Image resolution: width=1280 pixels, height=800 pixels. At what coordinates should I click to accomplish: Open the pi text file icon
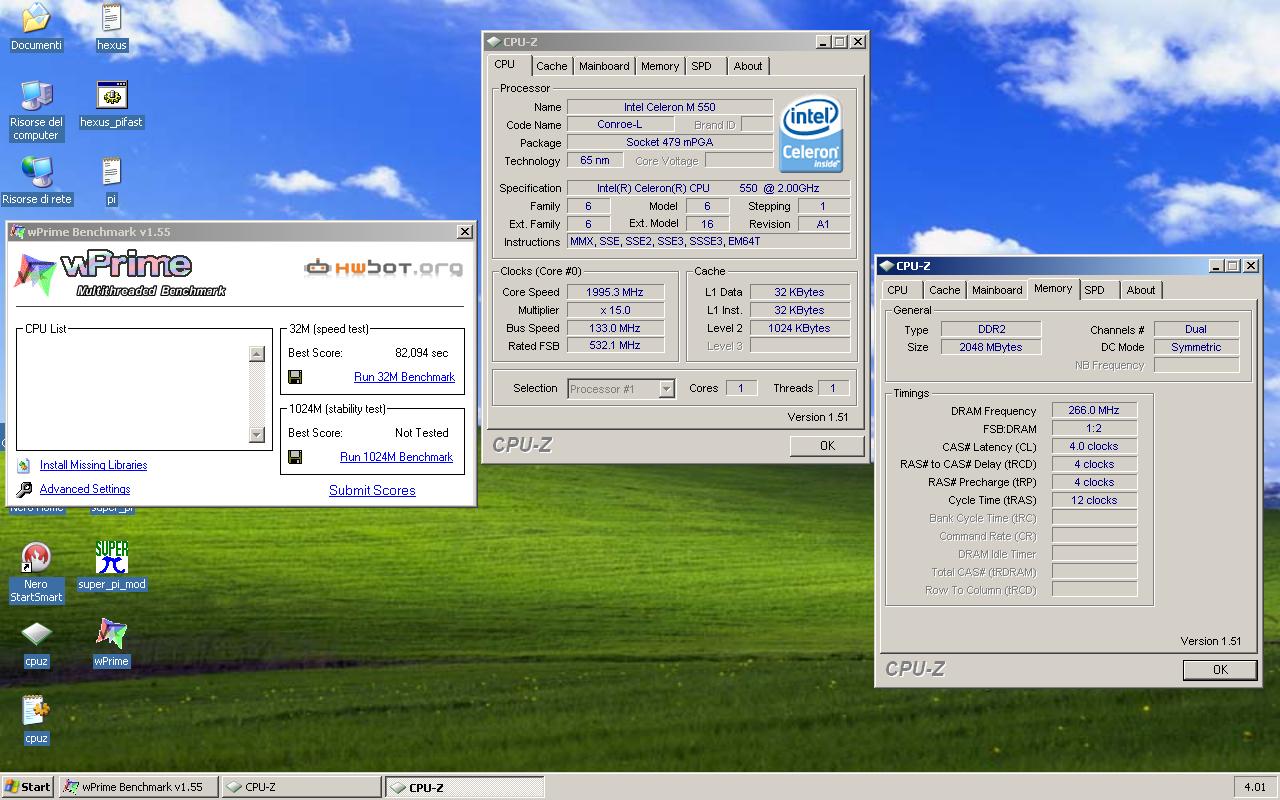click(111, 172)
